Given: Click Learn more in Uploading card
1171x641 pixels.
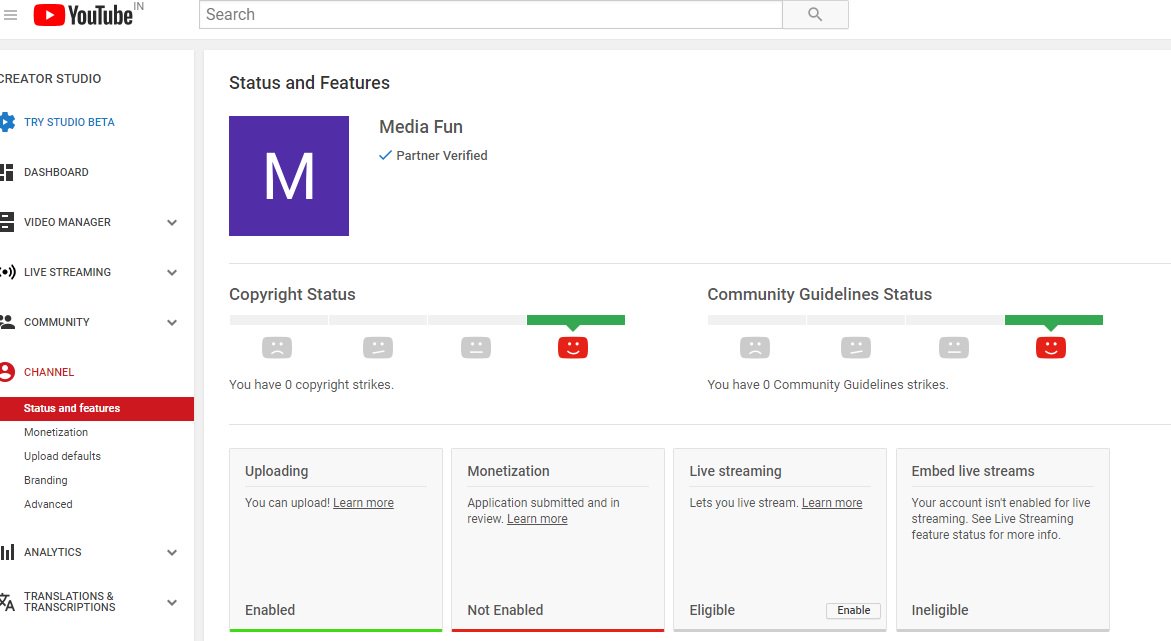Looking at the screenshot, I should [363, 503].
